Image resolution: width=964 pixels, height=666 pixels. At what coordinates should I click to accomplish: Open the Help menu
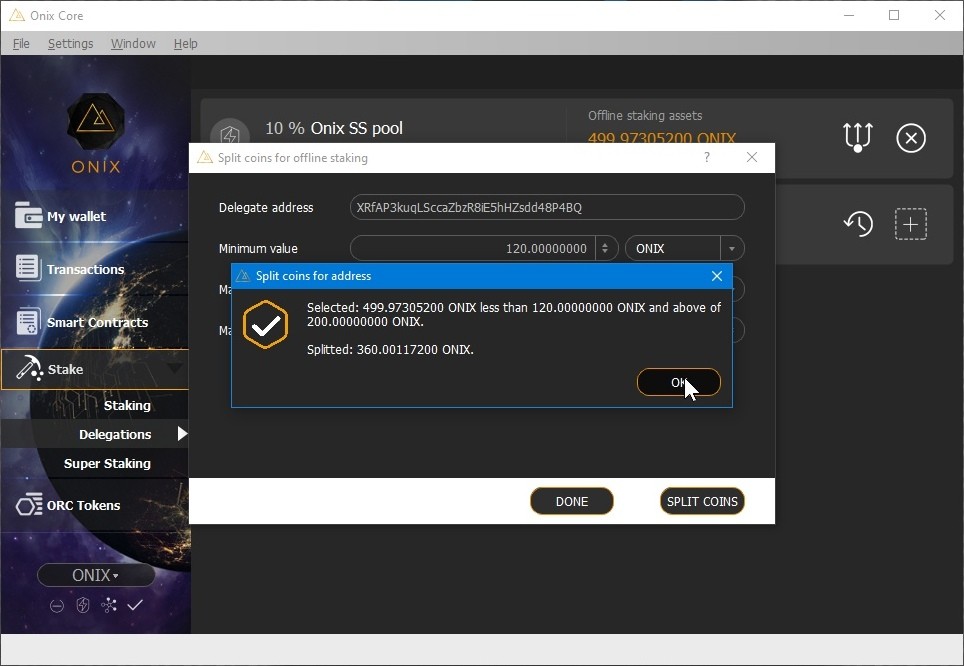[186, 44]
